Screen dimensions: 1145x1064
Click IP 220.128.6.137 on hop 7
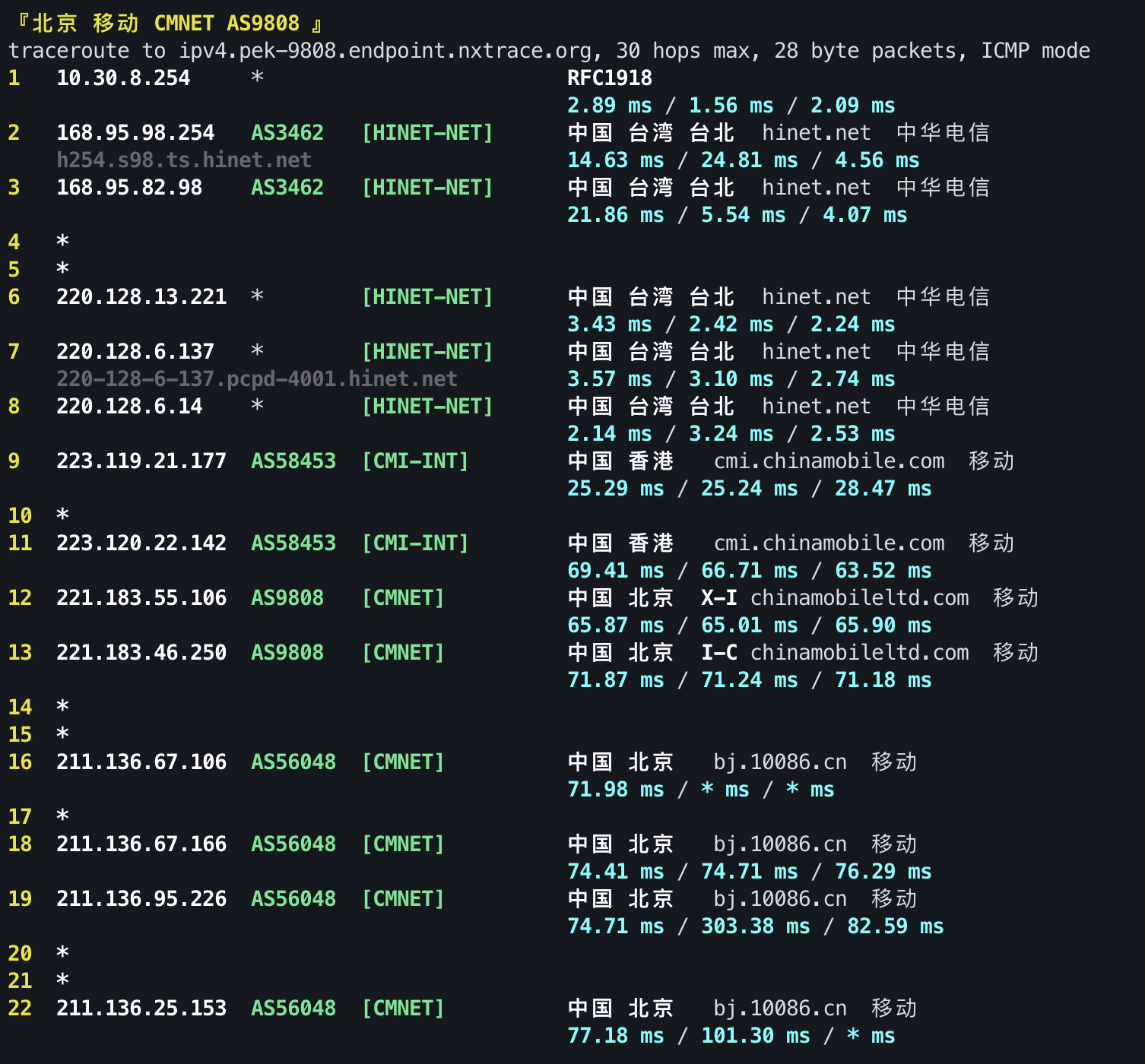pos(135,352)
